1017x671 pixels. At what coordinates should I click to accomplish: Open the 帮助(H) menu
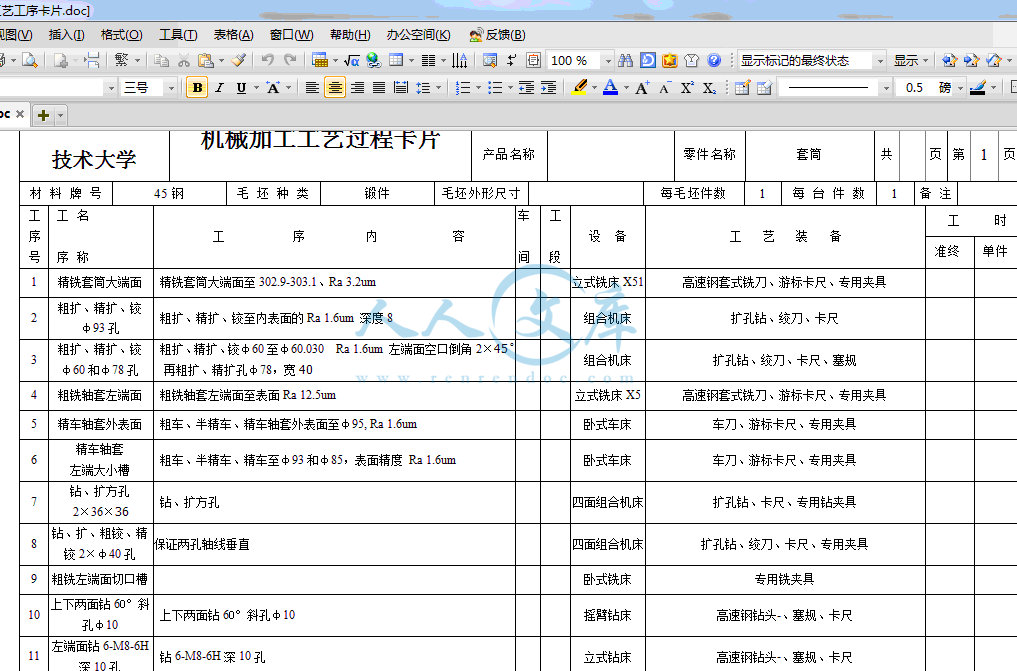[x=350, y=34]
